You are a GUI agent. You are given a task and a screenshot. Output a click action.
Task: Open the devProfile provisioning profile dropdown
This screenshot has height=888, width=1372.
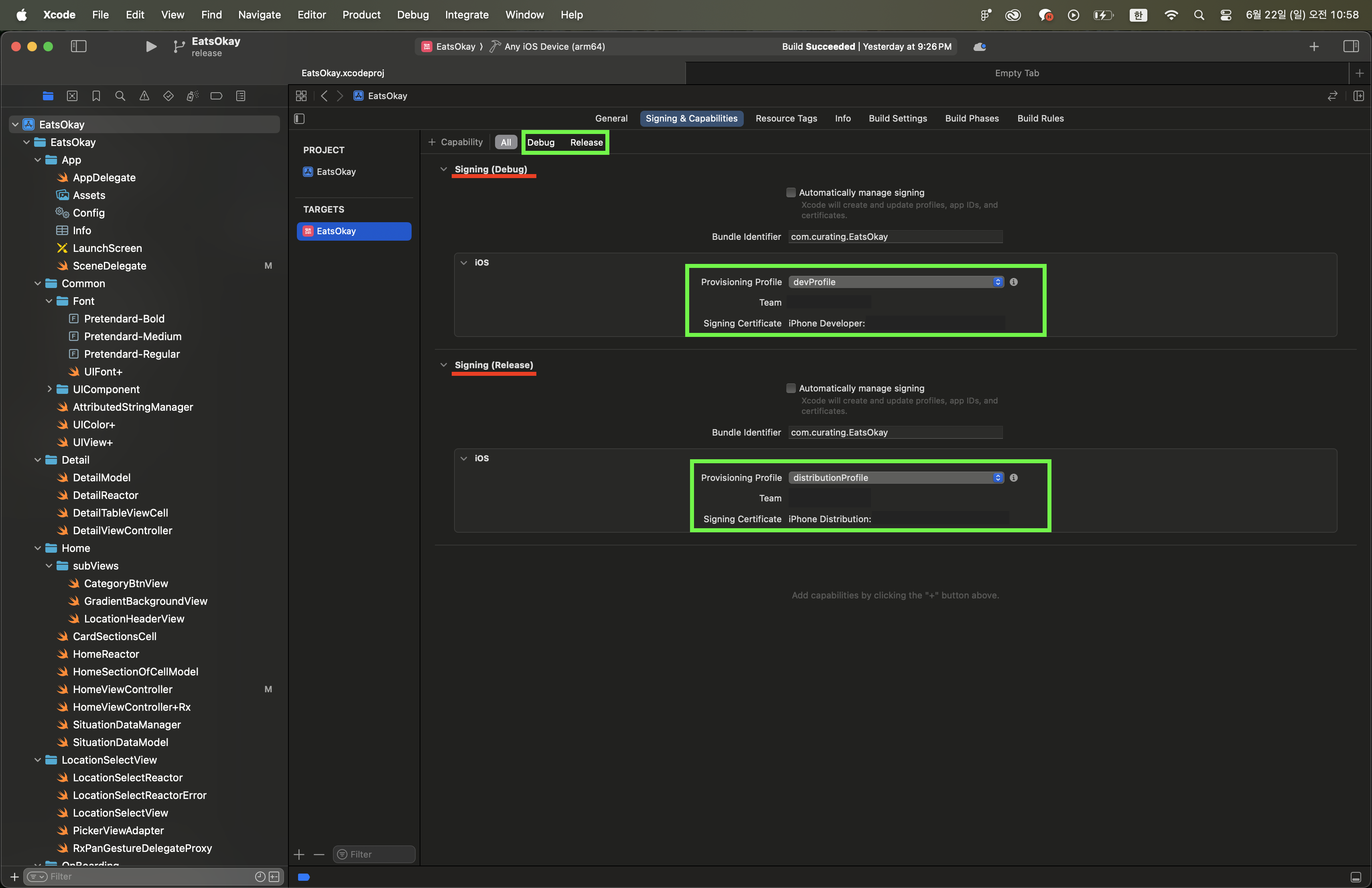[x=895, y=282]
